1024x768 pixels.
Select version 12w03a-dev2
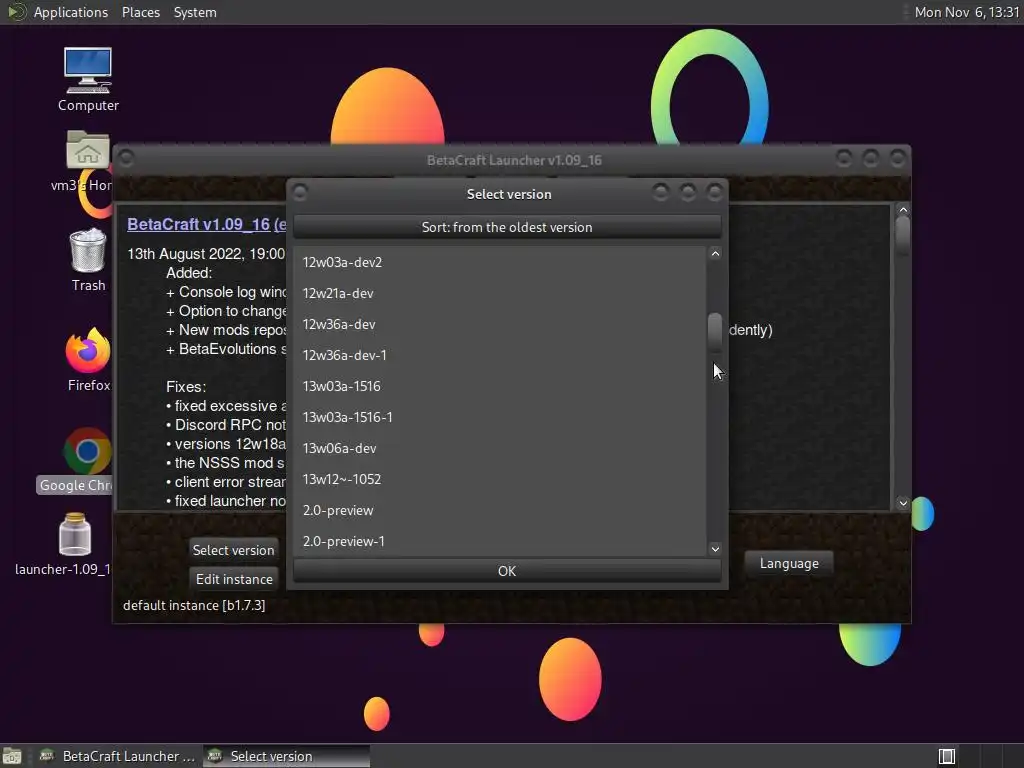point(500,262)
